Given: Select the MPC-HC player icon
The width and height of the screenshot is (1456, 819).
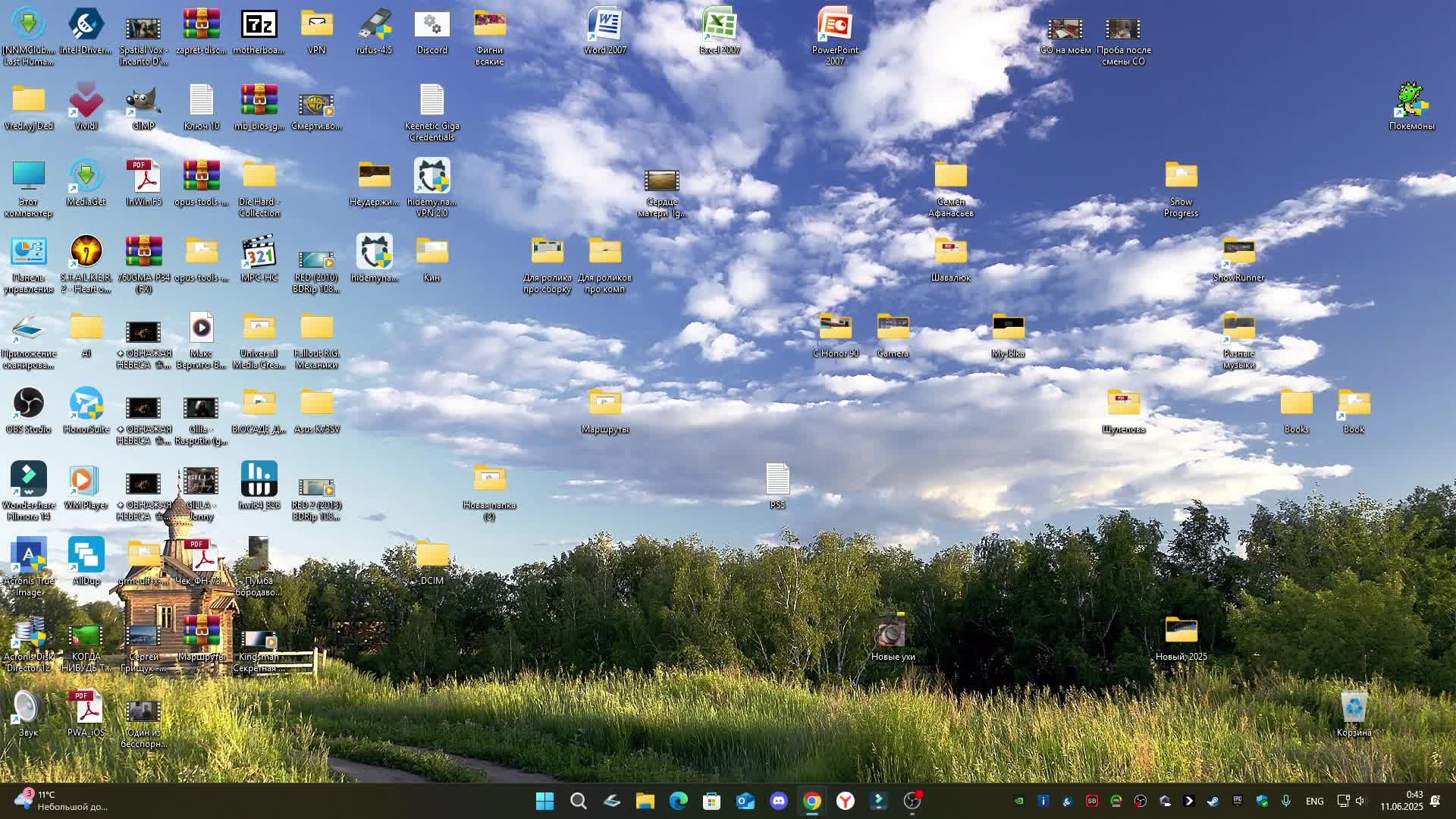Looking at the screenshot, I should pyautogui.click(x=259, y=253).
